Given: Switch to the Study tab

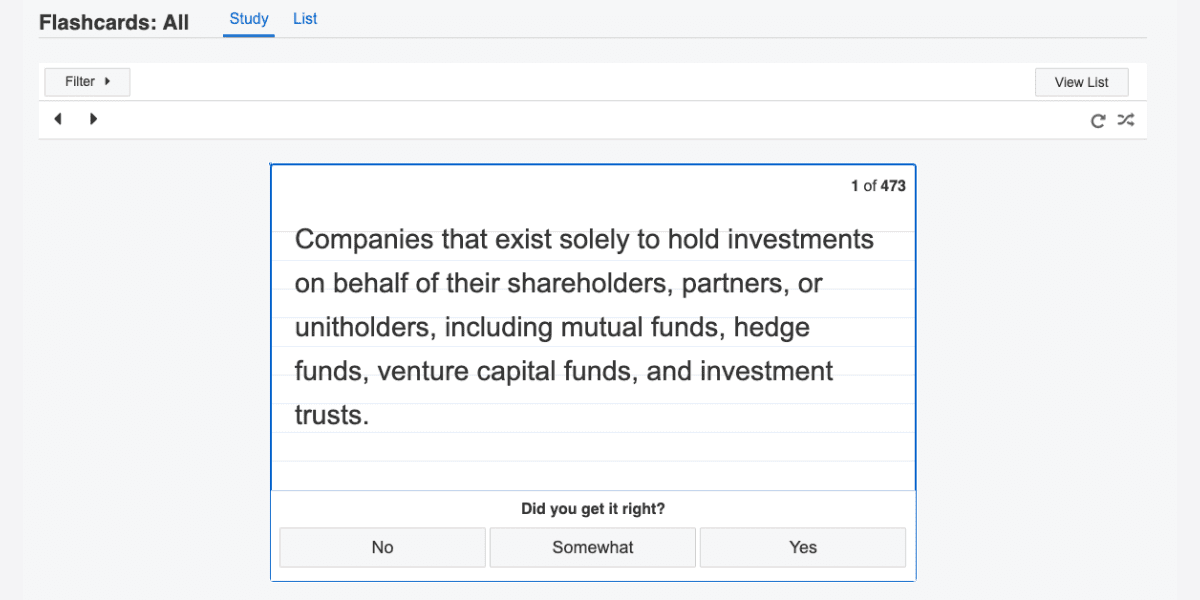Looking at the screenshot, I should point(249,19).
